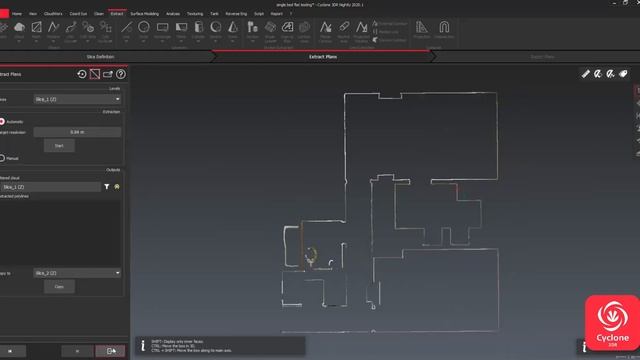Open the Reverse Eng ribbon tab

[x=236, y=13]
